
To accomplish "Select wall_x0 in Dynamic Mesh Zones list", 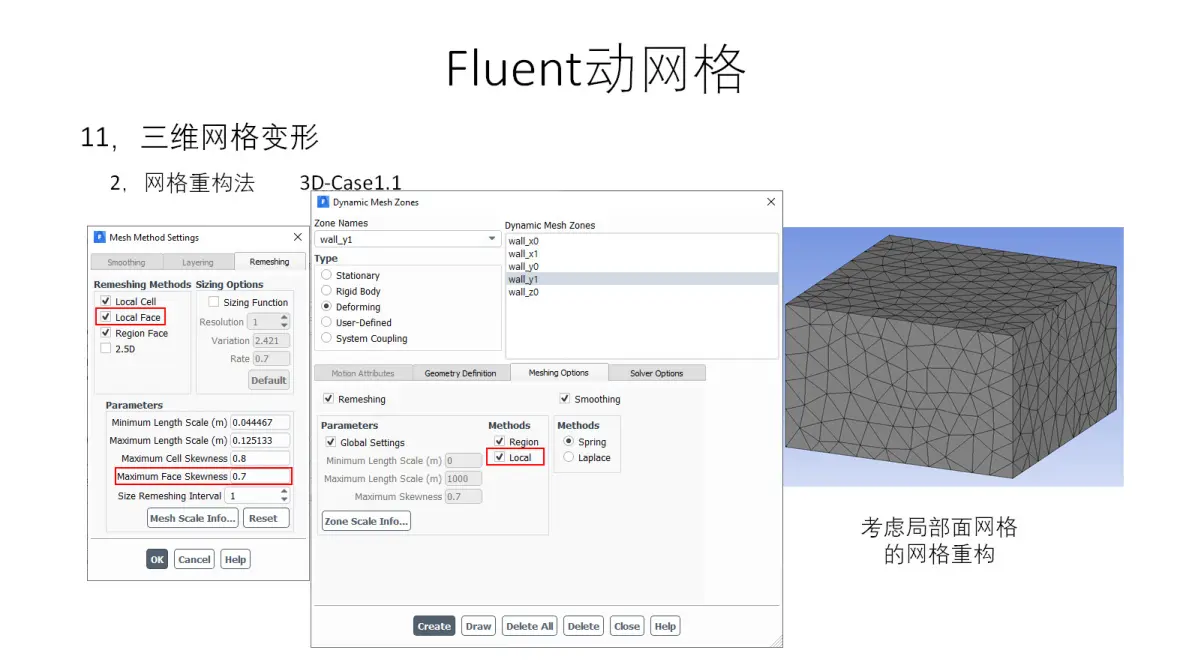I will [642, 241].
